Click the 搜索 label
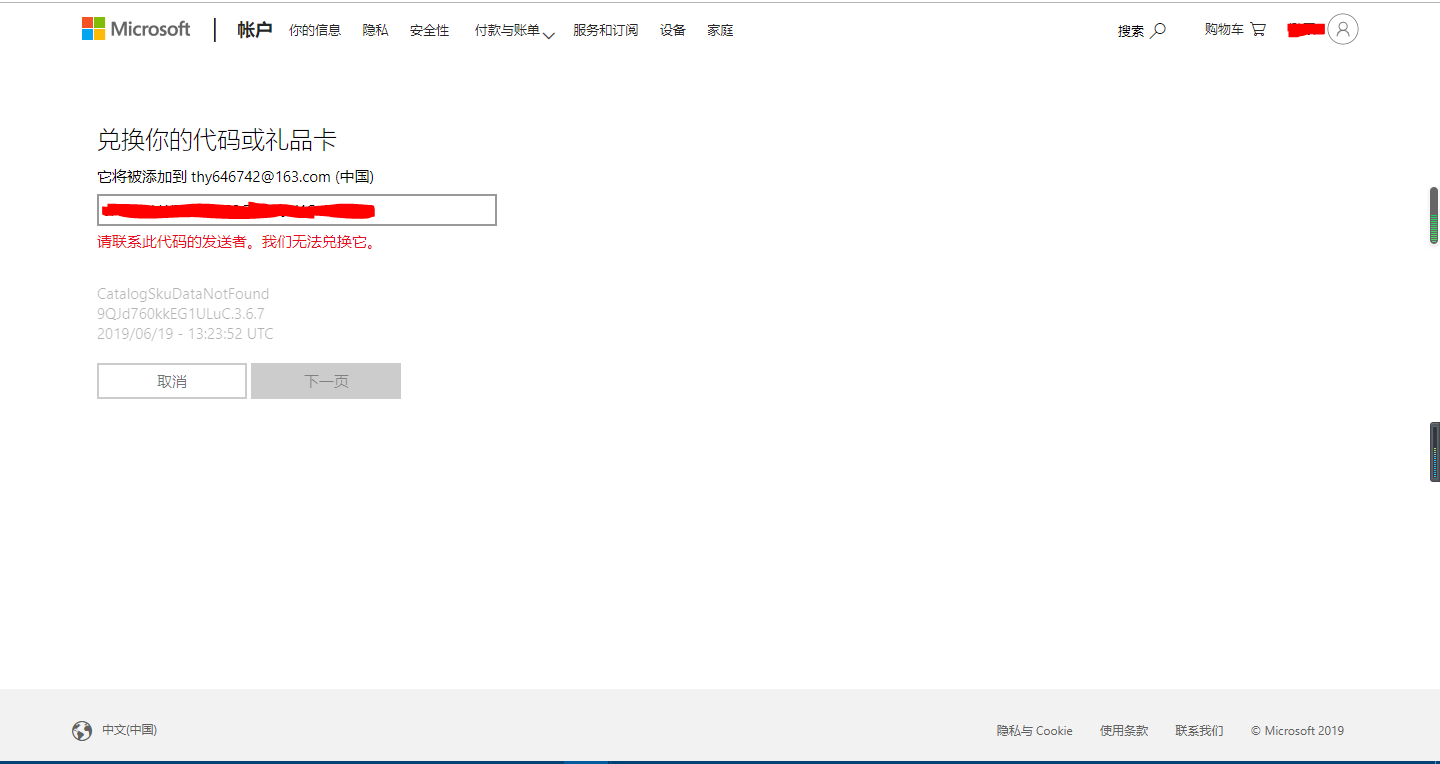This screenshot has width=1440, height=764. click(1131, 31)
